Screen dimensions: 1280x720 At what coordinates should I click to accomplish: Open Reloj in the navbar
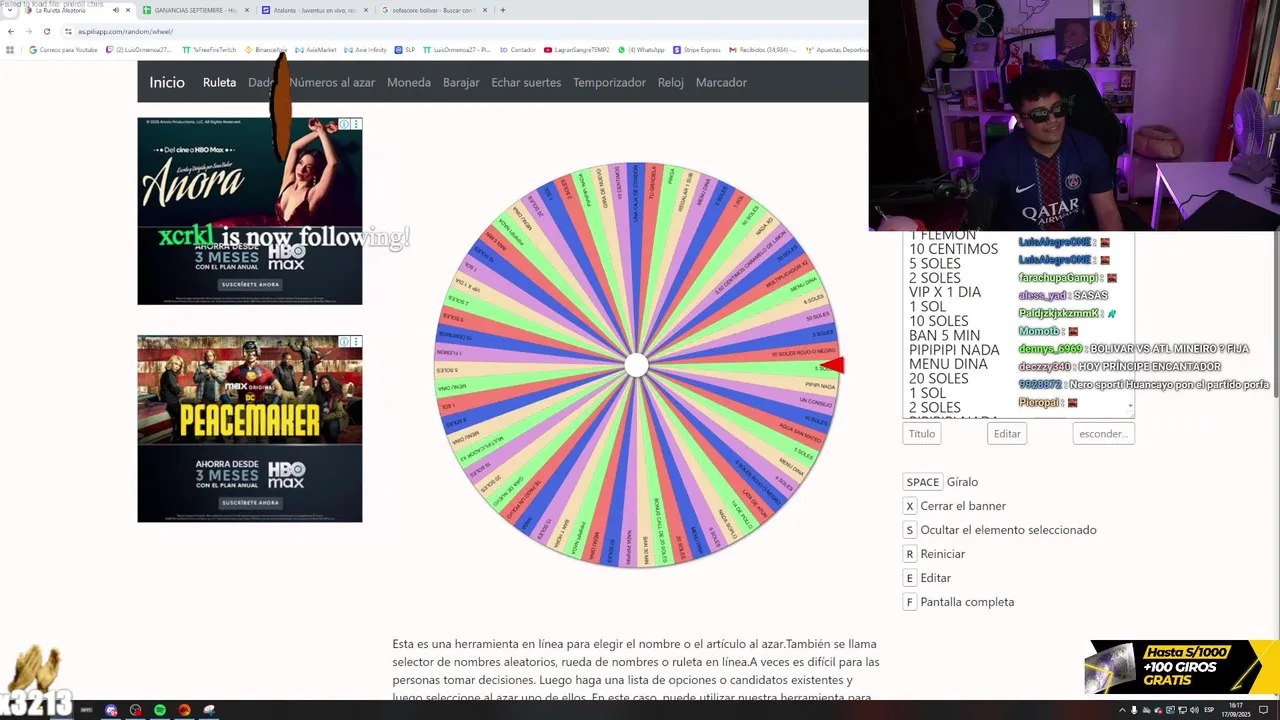[671, 82]
